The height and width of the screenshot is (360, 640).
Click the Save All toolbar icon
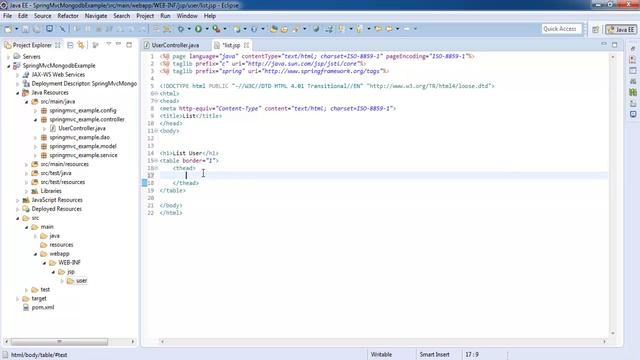(37, 29)
